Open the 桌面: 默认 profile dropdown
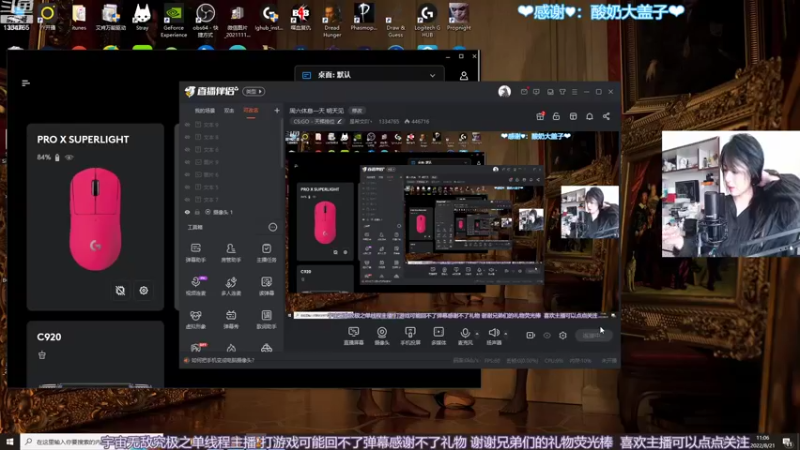Viewport: 800px width, 450px height. [x=369, y=75]
